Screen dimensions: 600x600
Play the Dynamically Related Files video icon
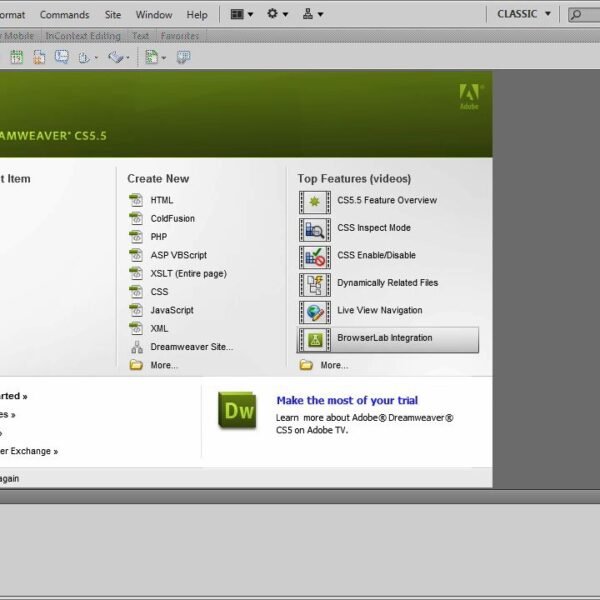click(315, 285)
